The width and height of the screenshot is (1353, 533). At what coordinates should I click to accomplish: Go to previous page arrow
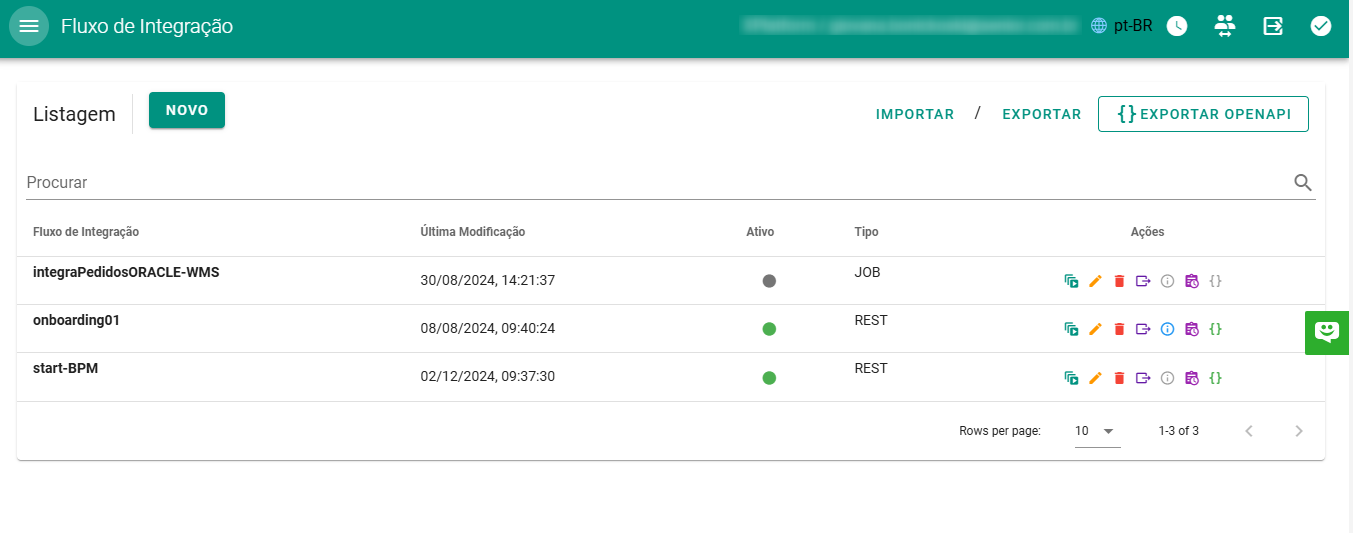[1248, 431]
